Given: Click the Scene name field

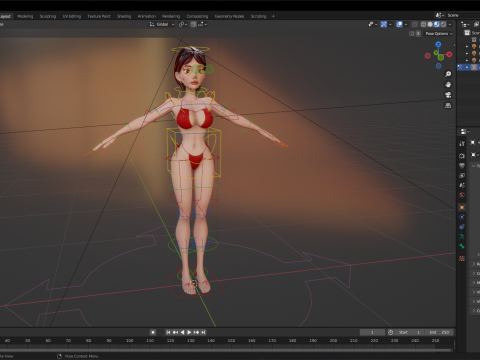Looking at the screenshot, I should click(463, 15).
